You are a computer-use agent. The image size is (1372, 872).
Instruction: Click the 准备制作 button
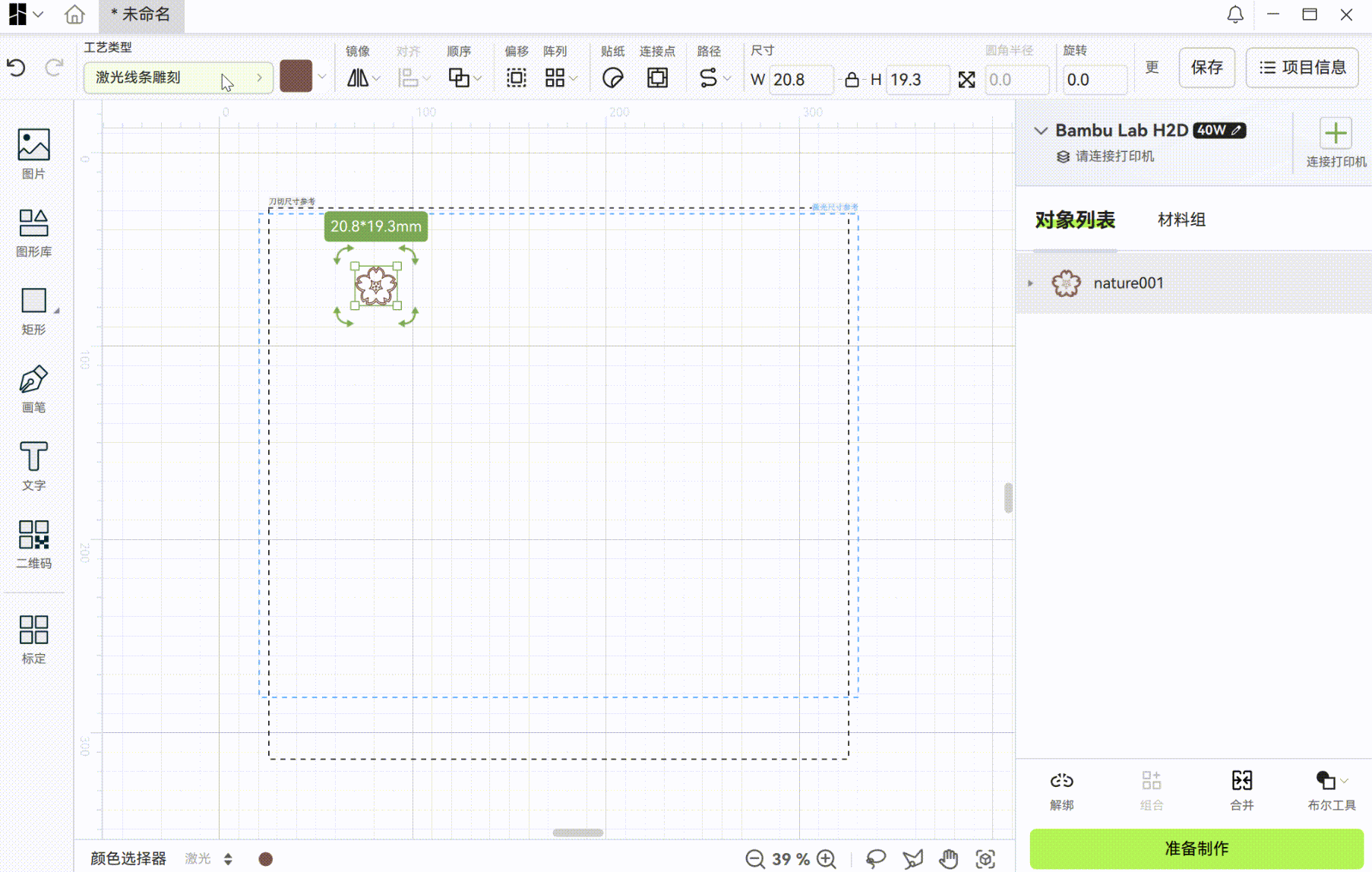1196,848
